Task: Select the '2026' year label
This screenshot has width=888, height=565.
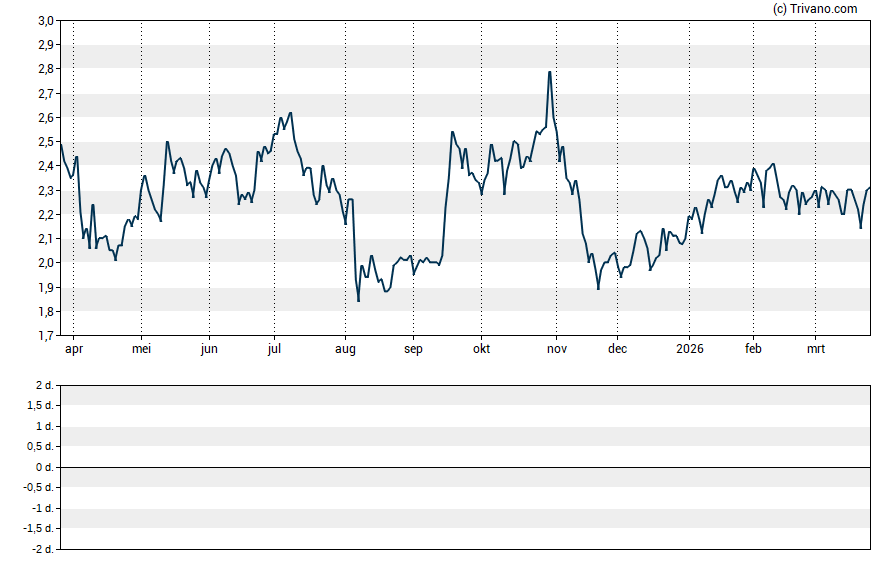Action: 689,349
